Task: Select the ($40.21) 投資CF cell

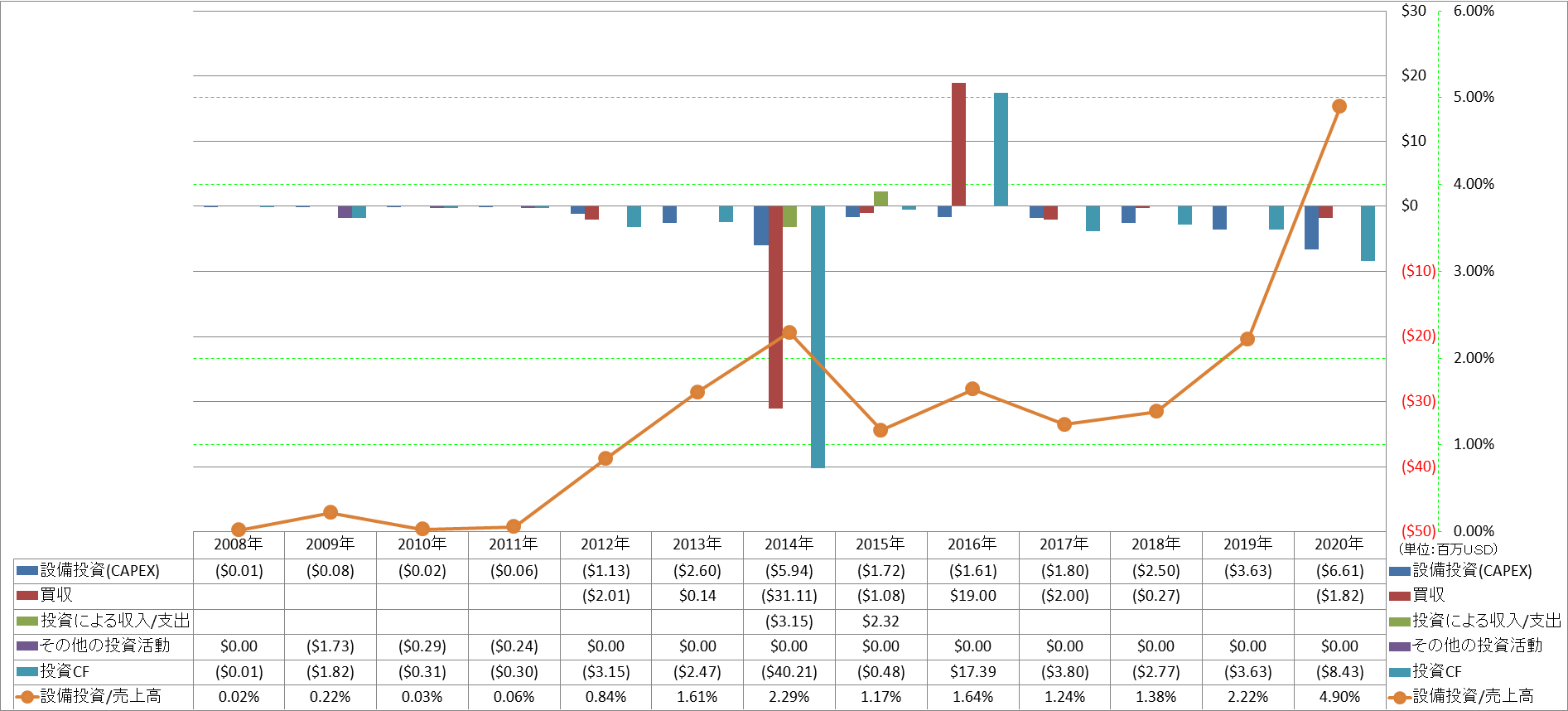Action: pos(789,672)
